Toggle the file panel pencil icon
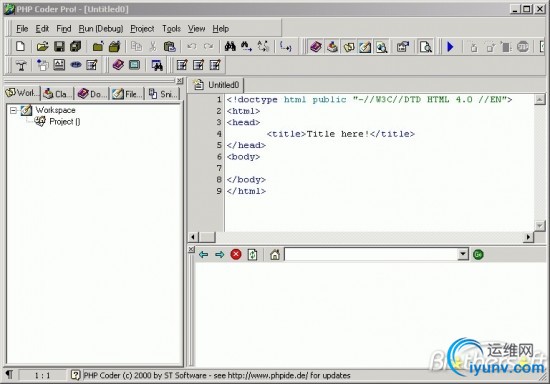 point(365,47)
